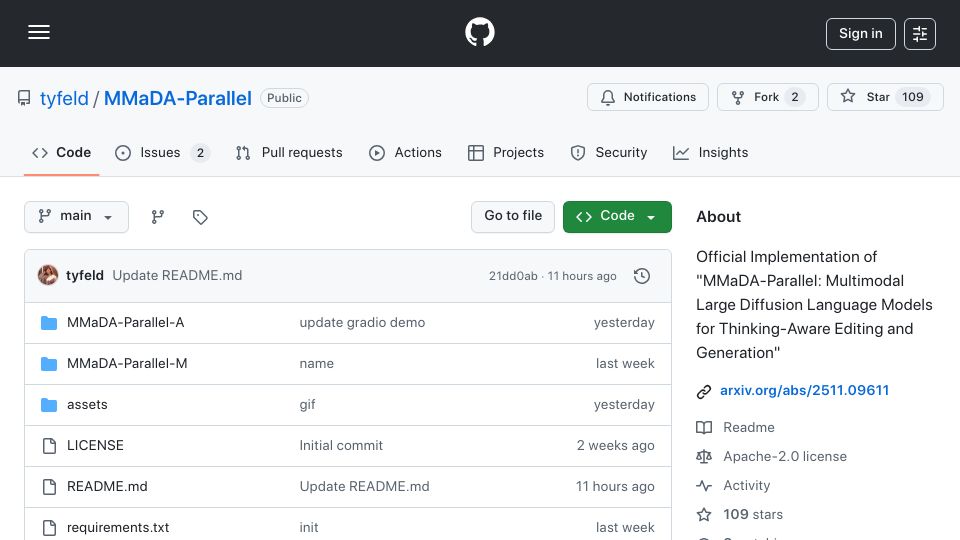Open the tyfeld owner profile link
The image size is (960, 540).
[x=64, y=98]
